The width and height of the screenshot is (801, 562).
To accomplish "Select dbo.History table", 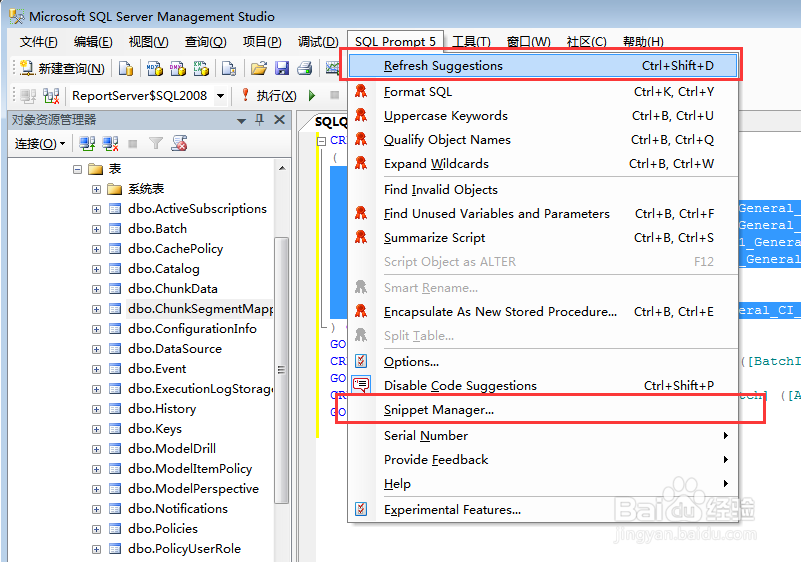I will (162, 409).
